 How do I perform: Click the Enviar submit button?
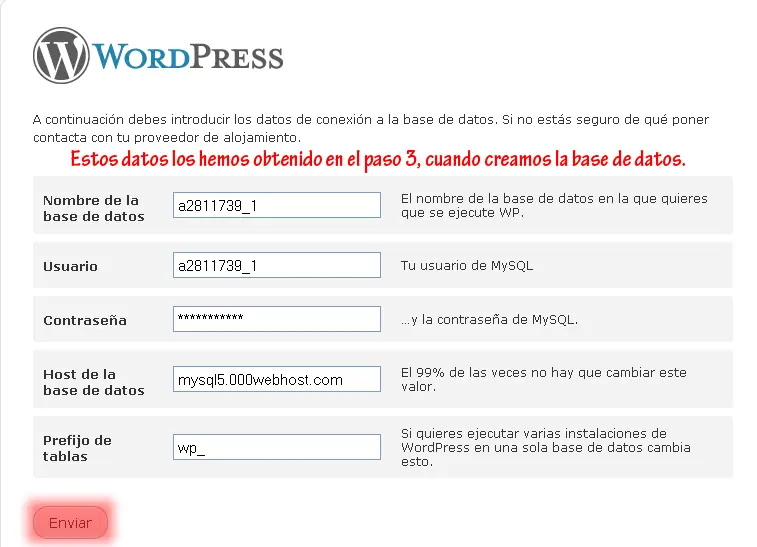[x=70, y=523]
